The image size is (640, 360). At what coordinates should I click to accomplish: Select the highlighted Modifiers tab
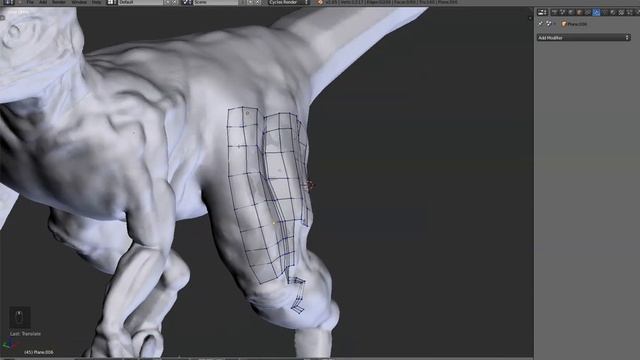[x=596, y=13]
